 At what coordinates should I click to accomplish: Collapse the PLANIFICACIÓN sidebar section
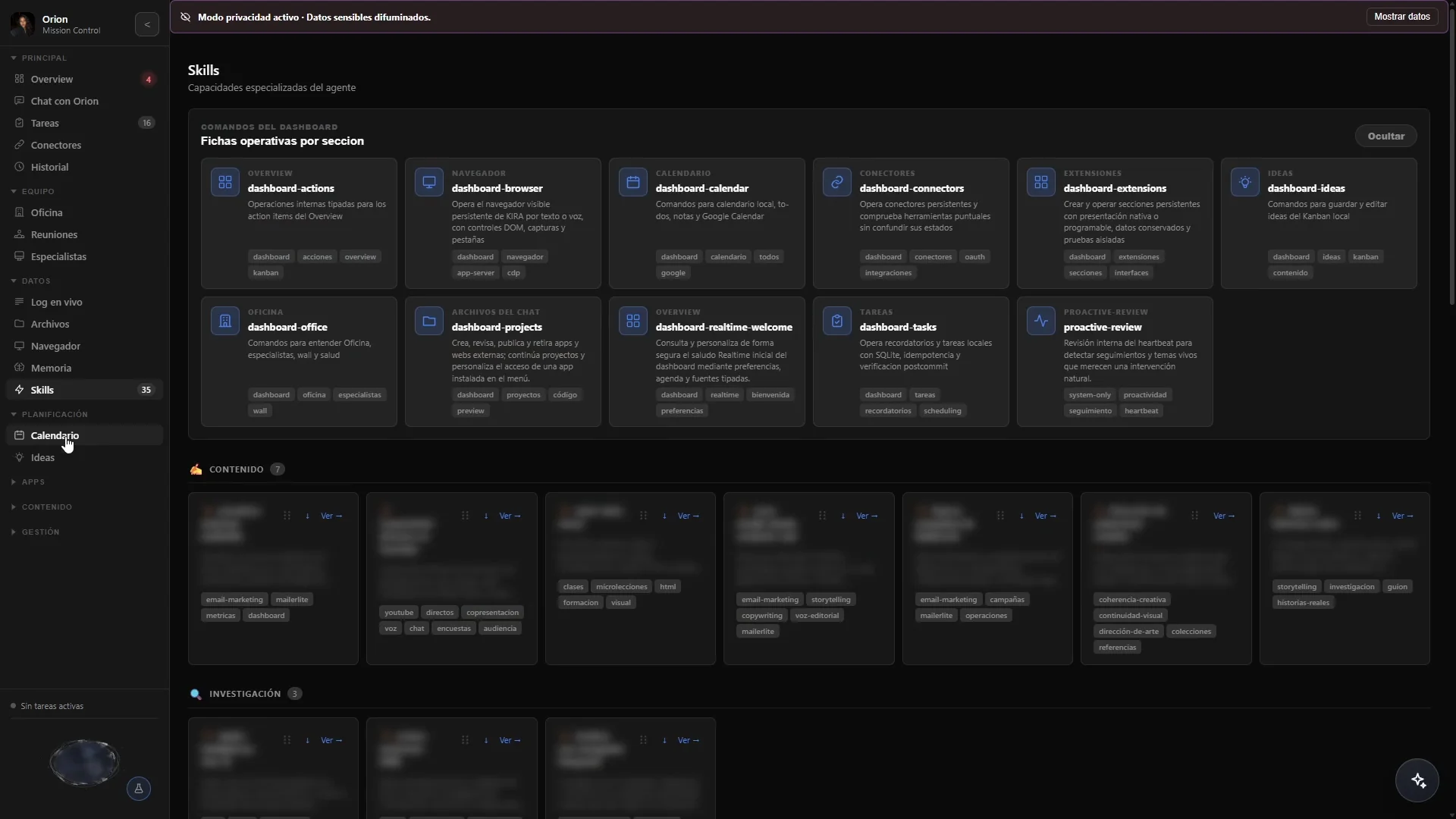(x=49, y=414)
